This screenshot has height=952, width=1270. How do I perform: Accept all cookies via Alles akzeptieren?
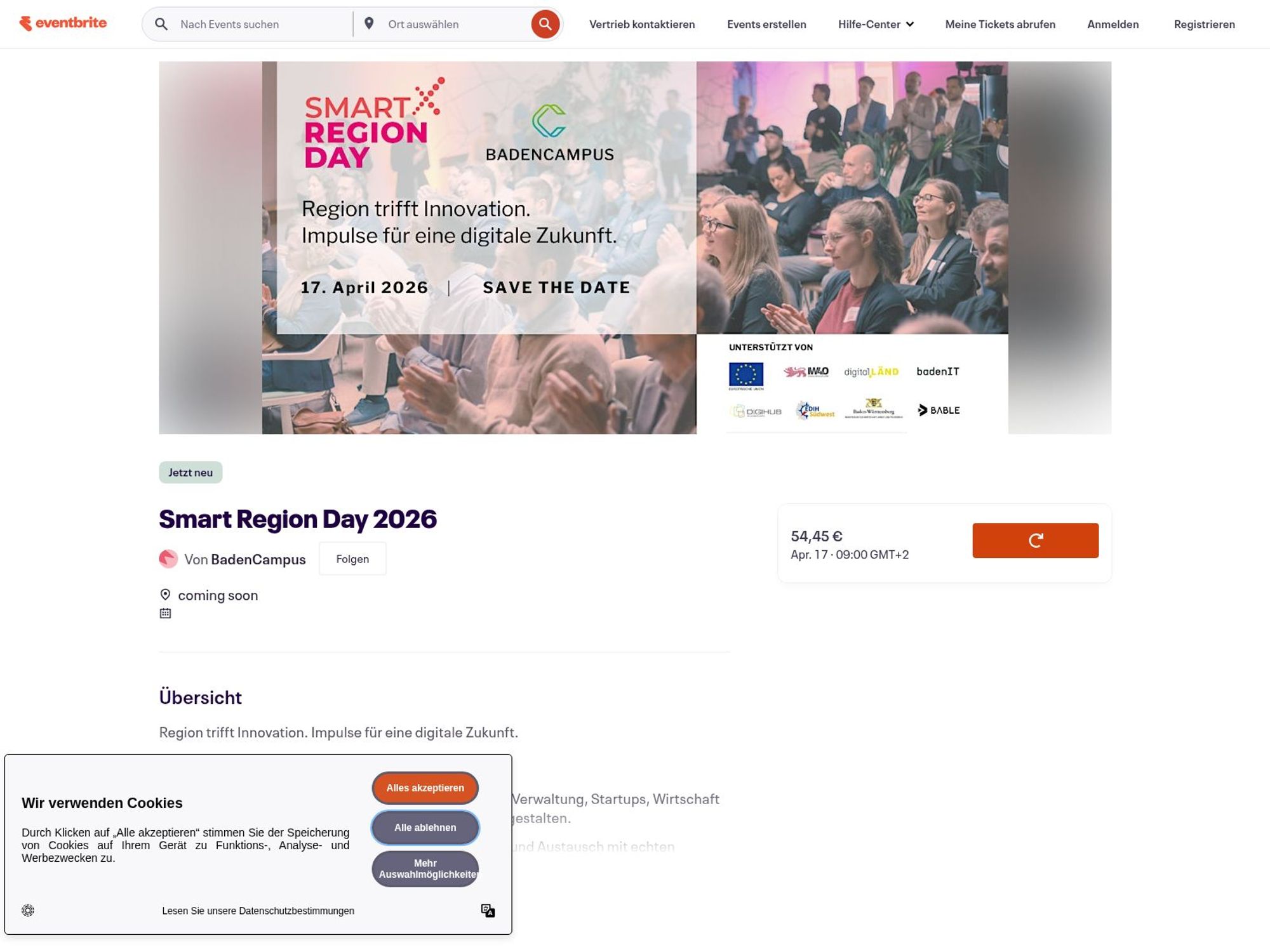[x=424, y=788]
